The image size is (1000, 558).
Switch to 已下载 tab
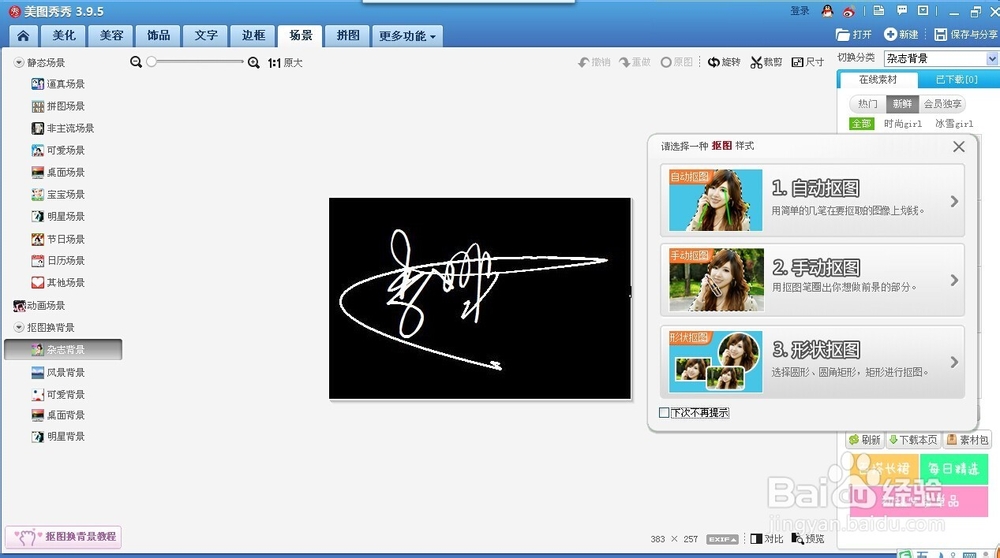[x=956, y=80]
